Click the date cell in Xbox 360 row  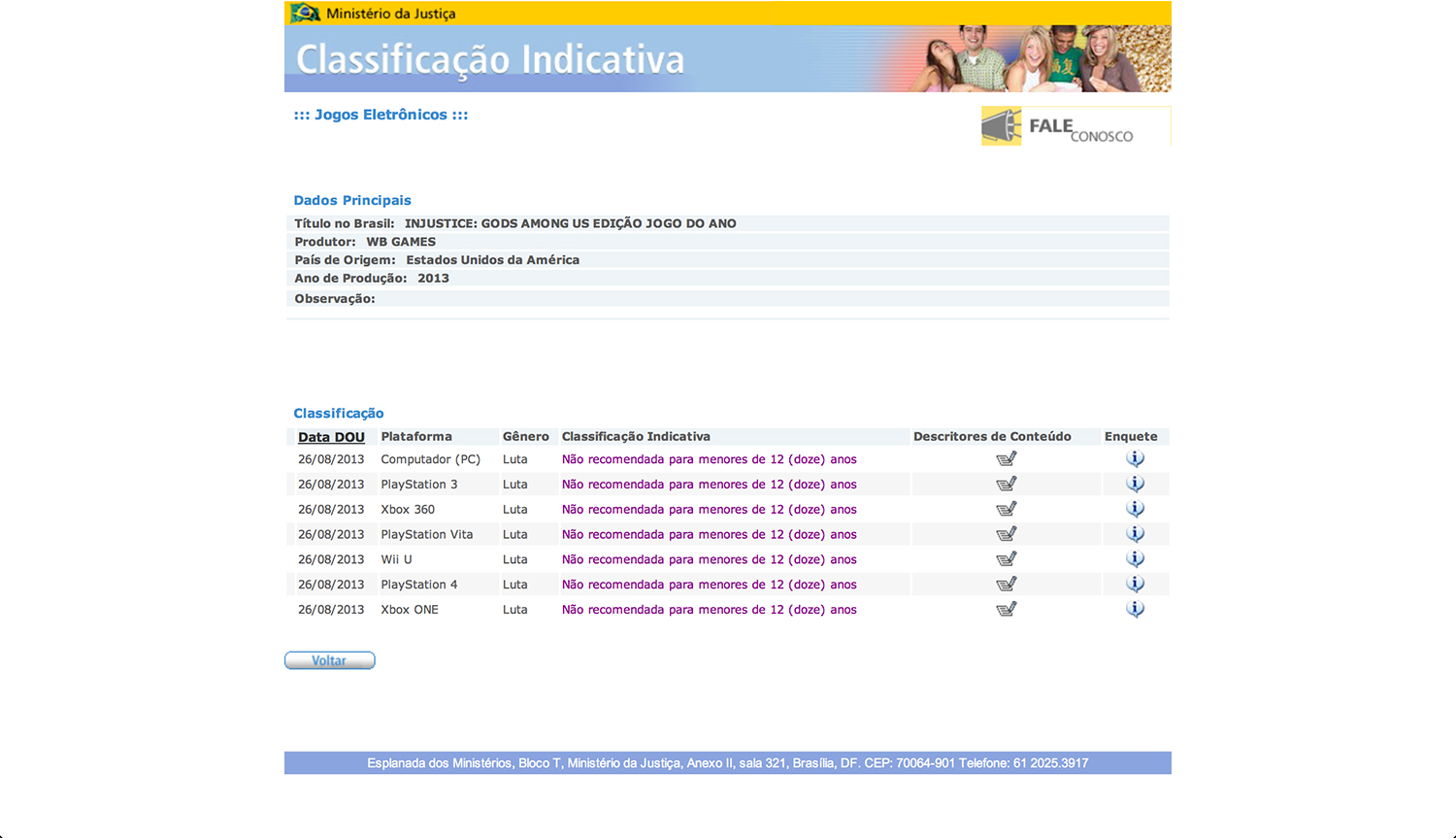click(331, 510)
